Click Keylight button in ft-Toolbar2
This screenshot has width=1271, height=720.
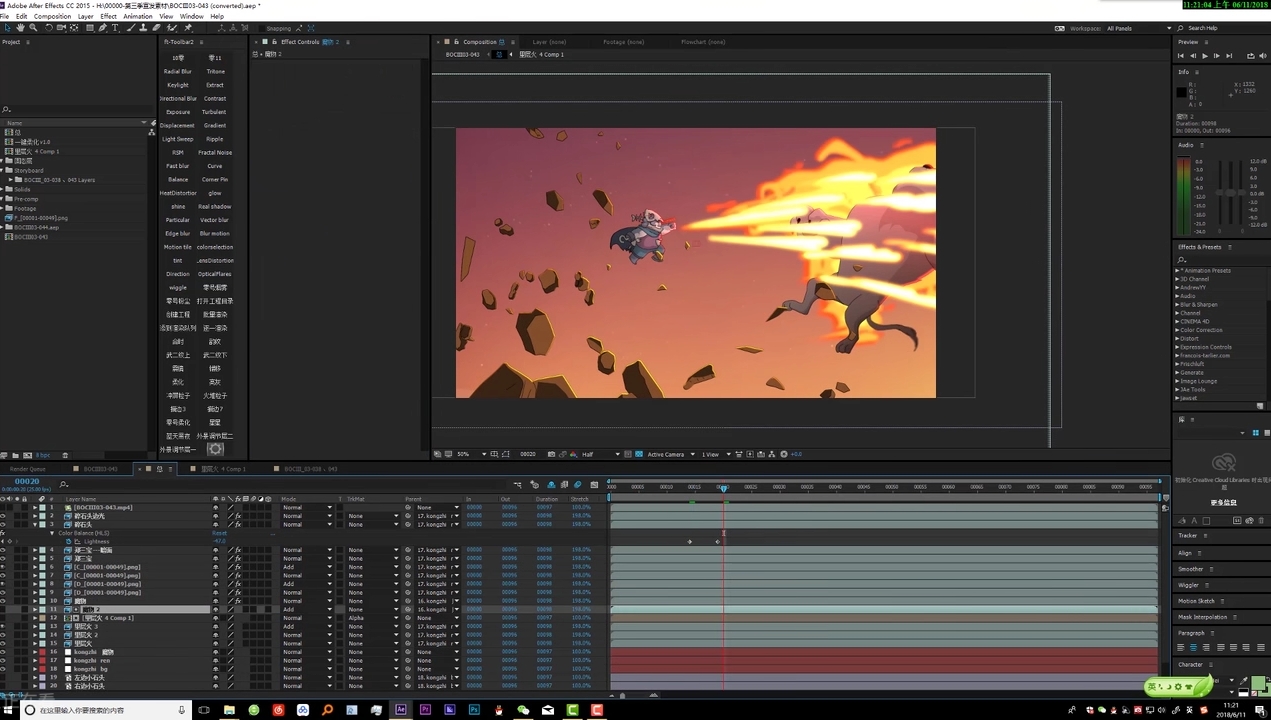click(x=178, y=85)
